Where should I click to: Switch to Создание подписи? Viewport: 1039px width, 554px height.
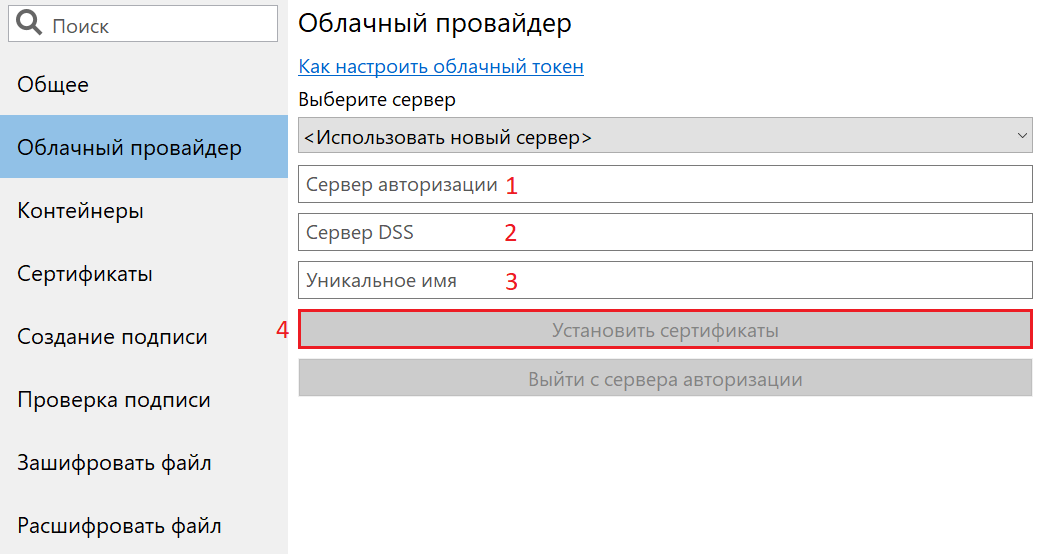(x=144, y=336)
